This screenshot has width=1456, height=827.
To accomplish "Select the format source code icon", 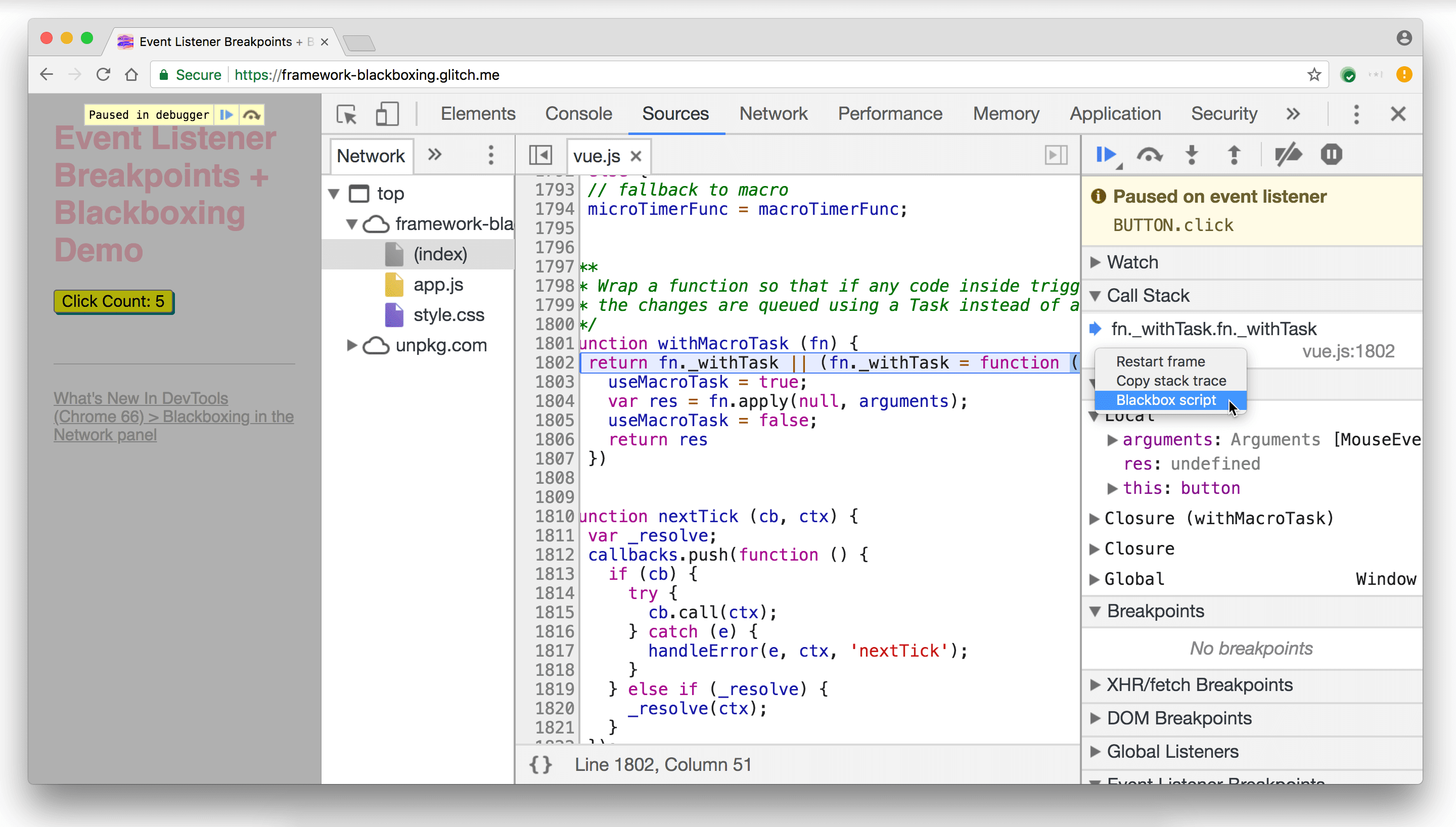I will point(540,764).
